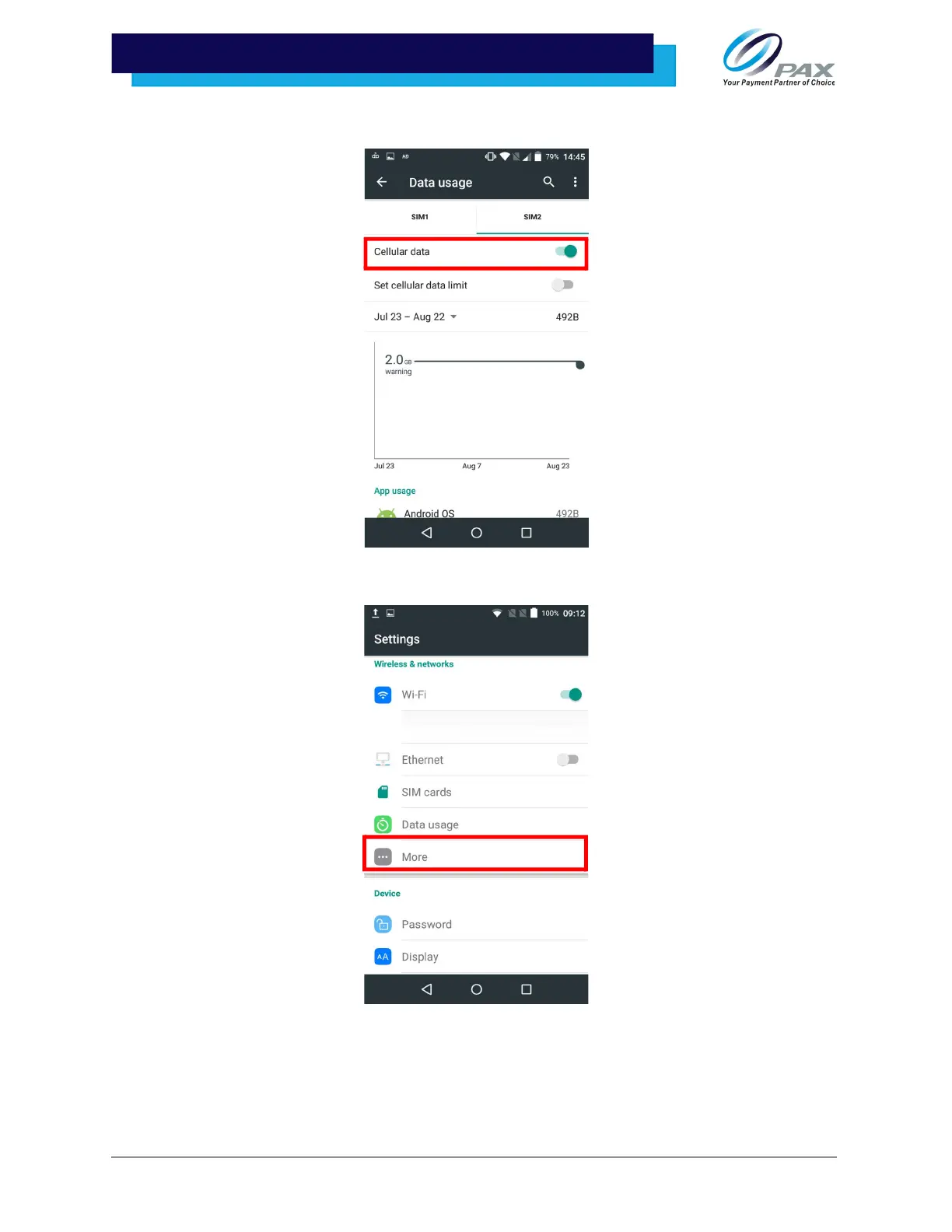The image size is (952, 1232).
Task: Enable the Ethernet toggle switch
Action: (568, 760)
